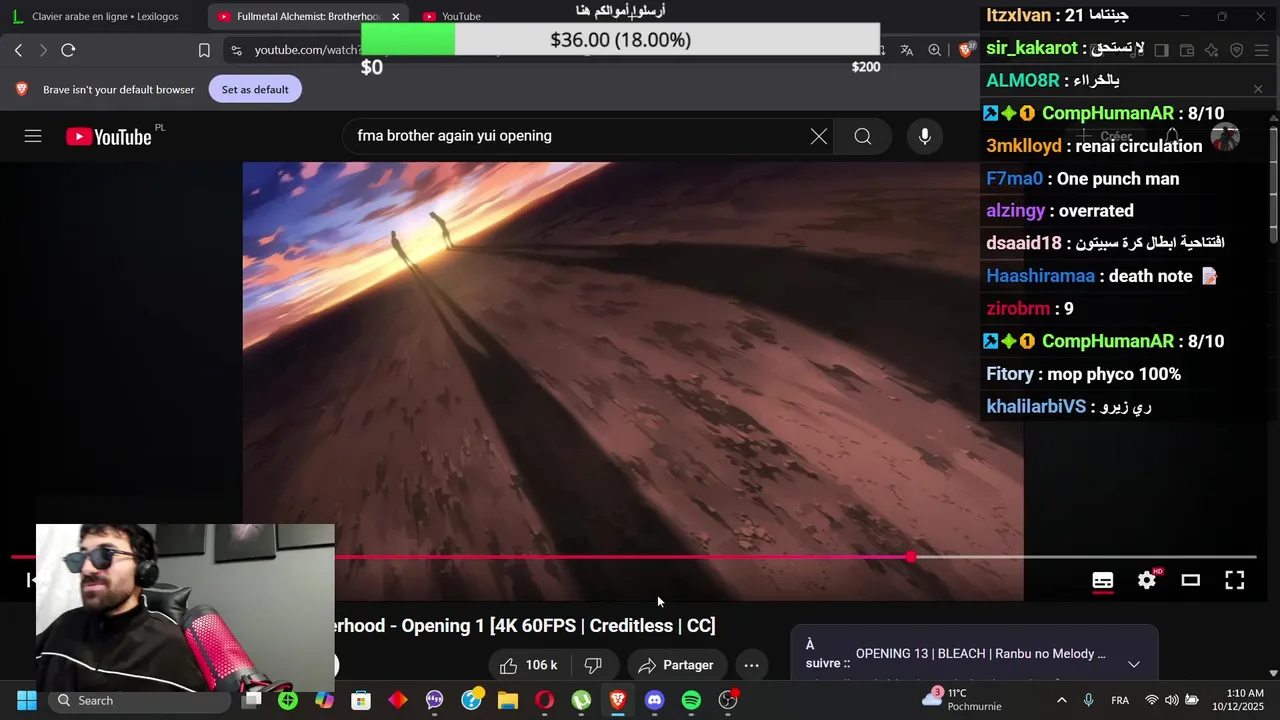Open Opera browser from the taskbar

pos(544,700)
